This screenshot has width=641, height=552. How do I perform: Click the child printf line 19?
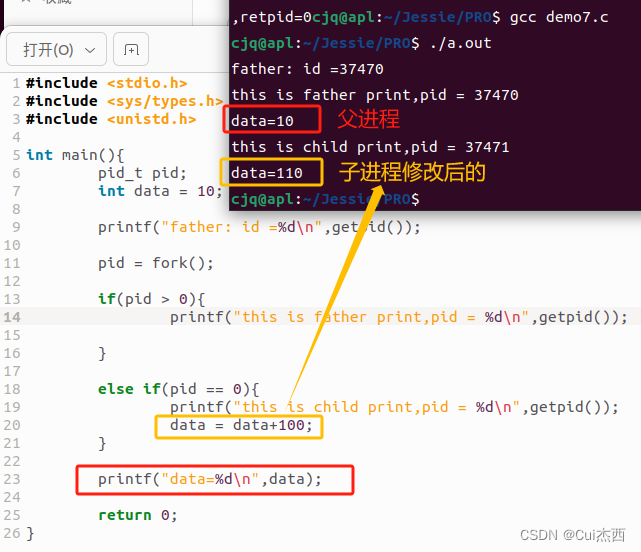[x=394, y=407]
